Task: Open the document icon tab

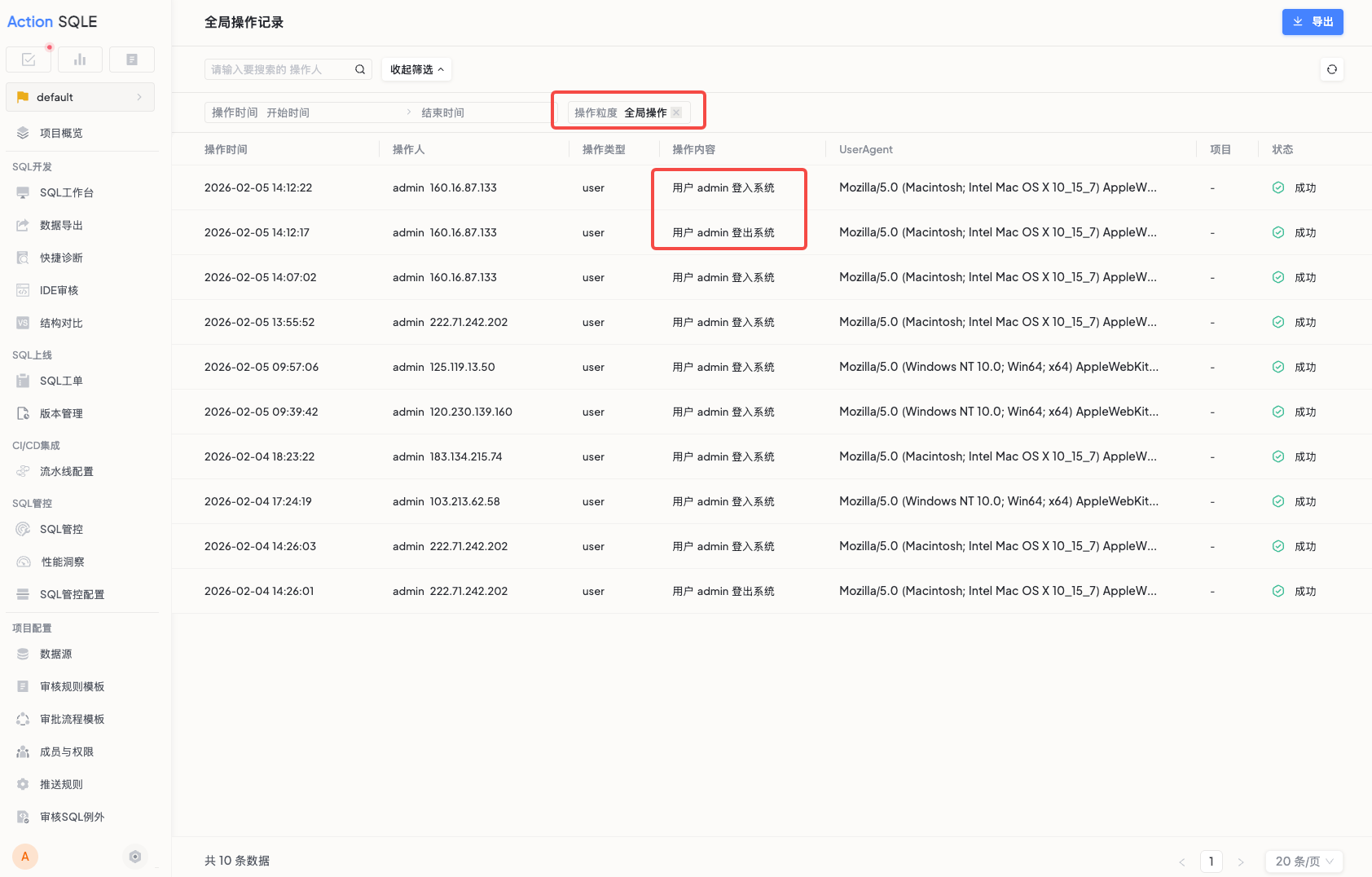Action: 132,59
